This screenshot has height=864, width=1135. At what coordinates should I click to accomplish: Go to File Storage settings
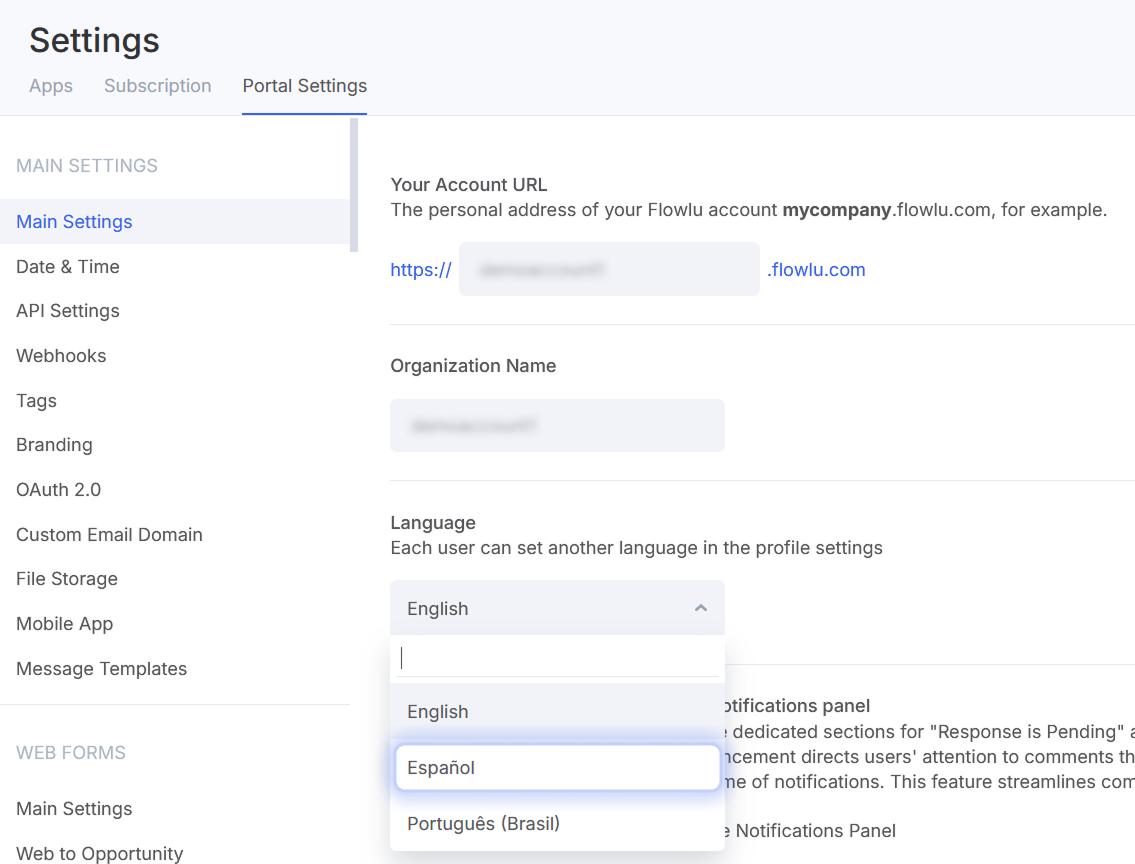(67, 579)
